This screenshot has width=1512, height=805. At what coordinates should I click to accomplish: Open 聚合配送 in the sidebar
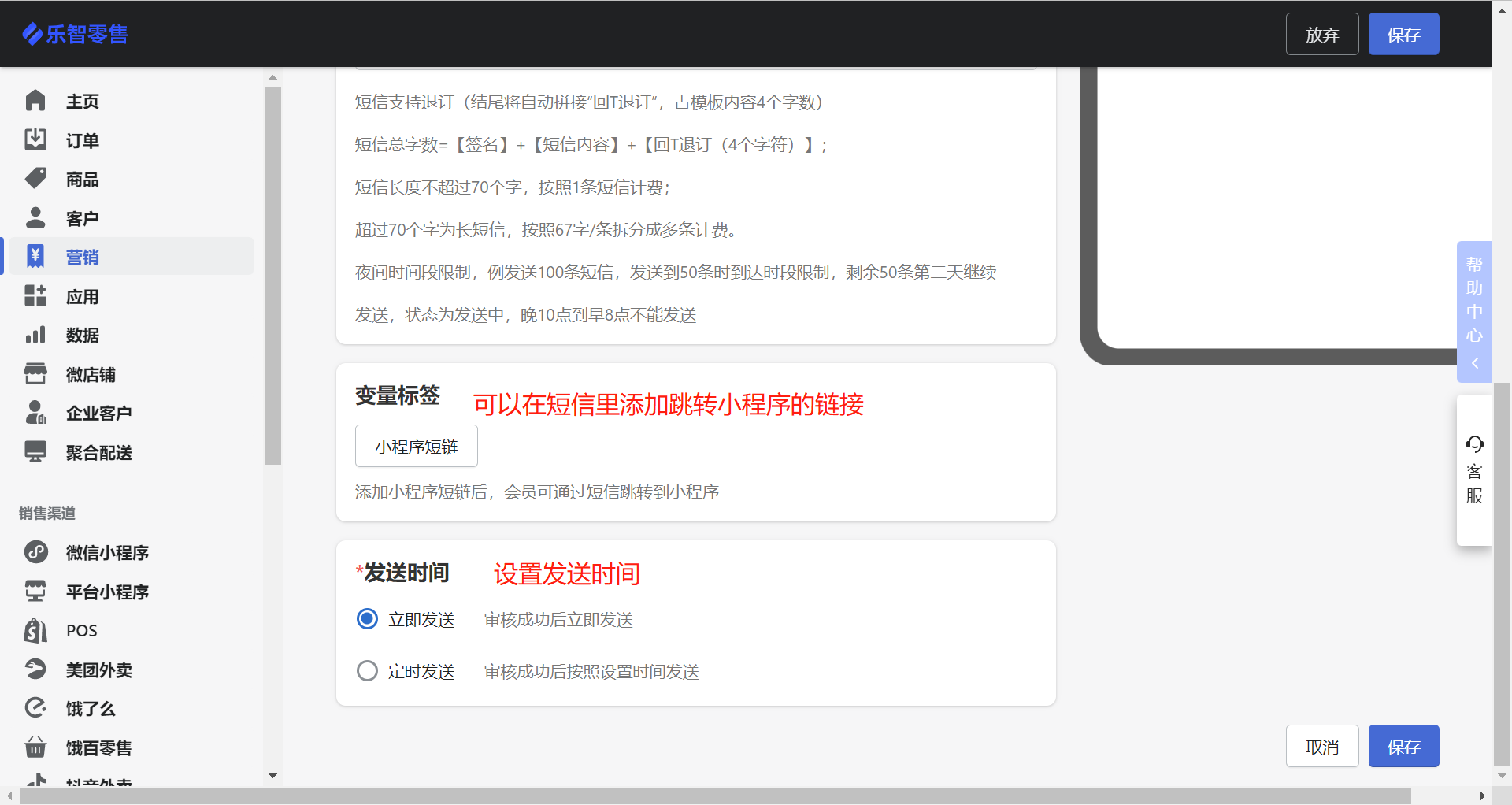[99, 453]
